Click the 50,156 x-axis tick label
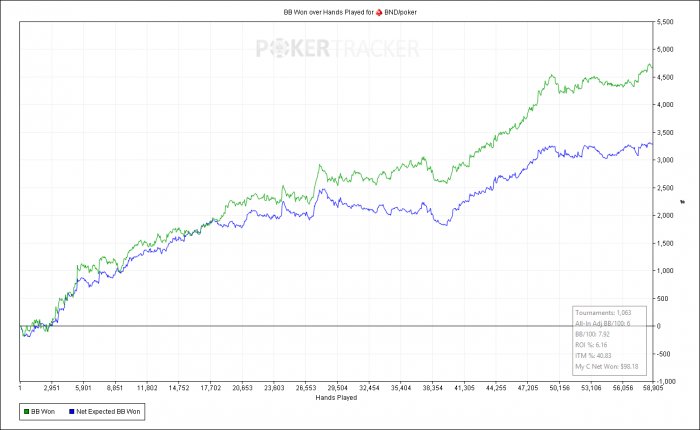The image size is (700, 430). pos(559,388)
